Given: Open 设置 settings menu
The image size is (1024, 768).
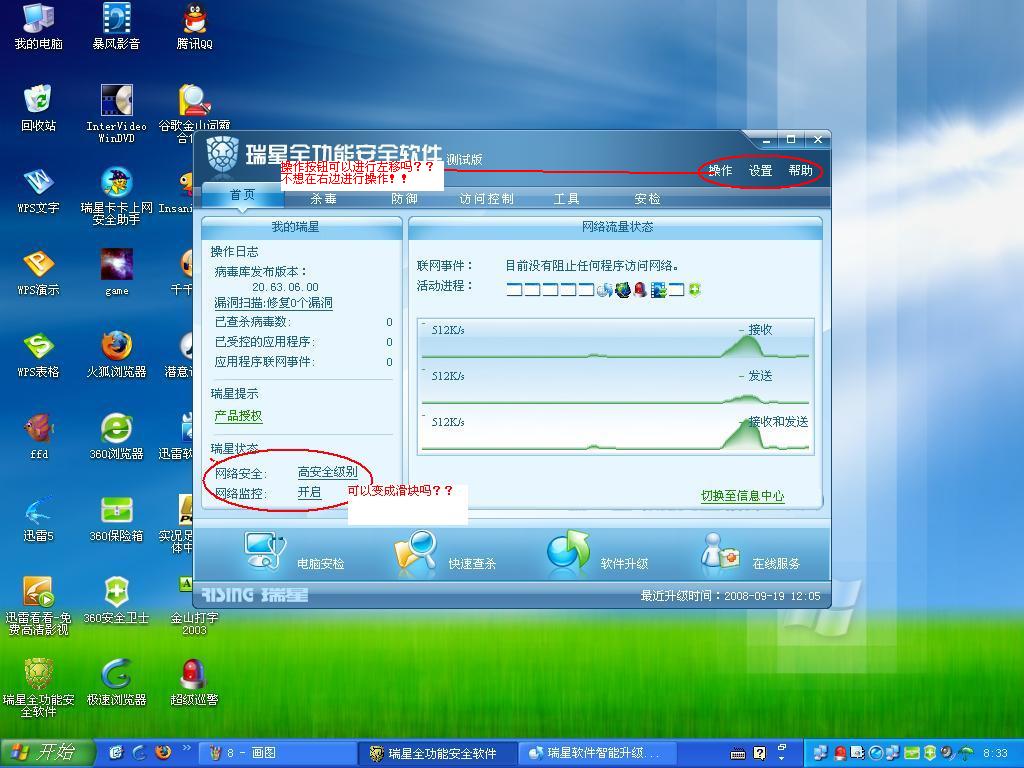Looking at the screenshot, I should click(760, 170).
